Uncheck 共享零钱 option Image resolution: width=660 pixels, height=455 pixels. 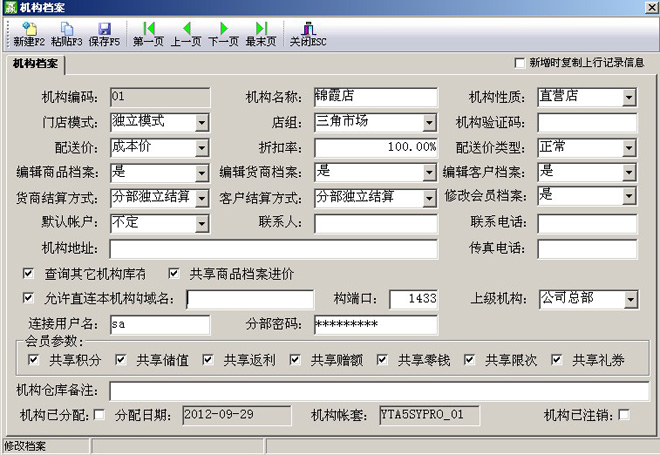tap(382, 360)
